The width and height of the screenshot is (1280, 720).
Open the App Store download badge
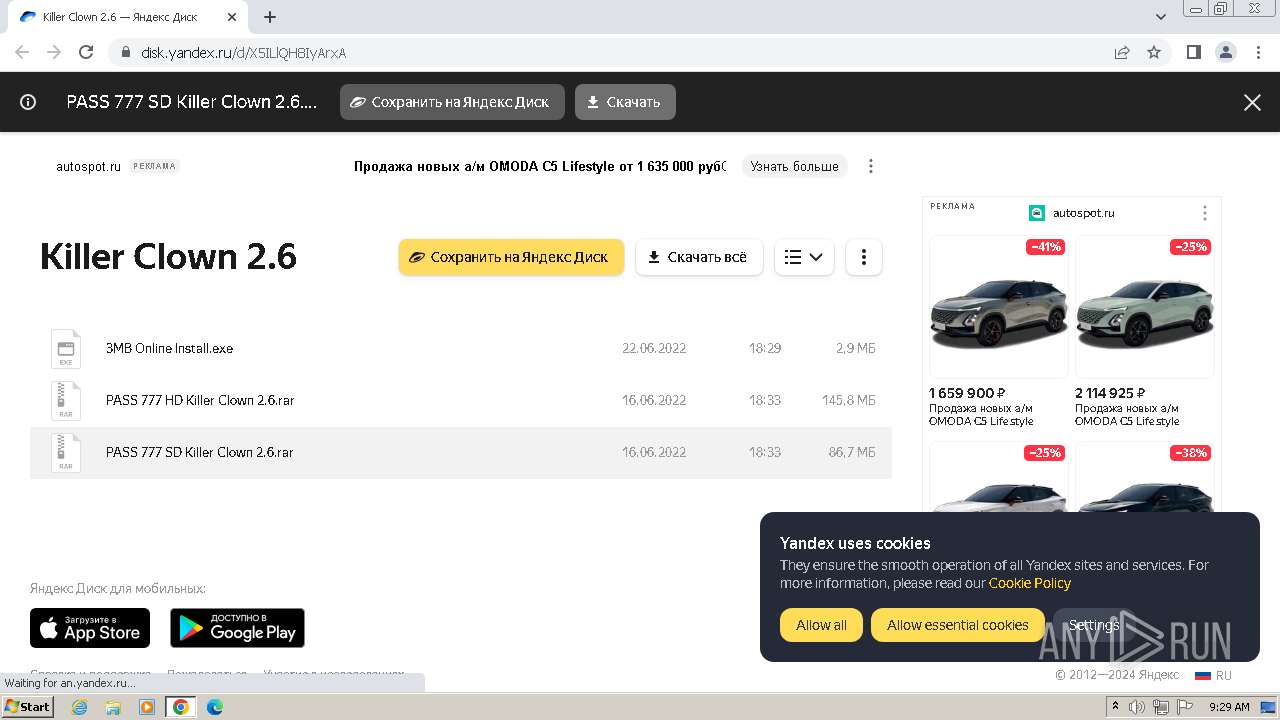[x=90, y=628]
